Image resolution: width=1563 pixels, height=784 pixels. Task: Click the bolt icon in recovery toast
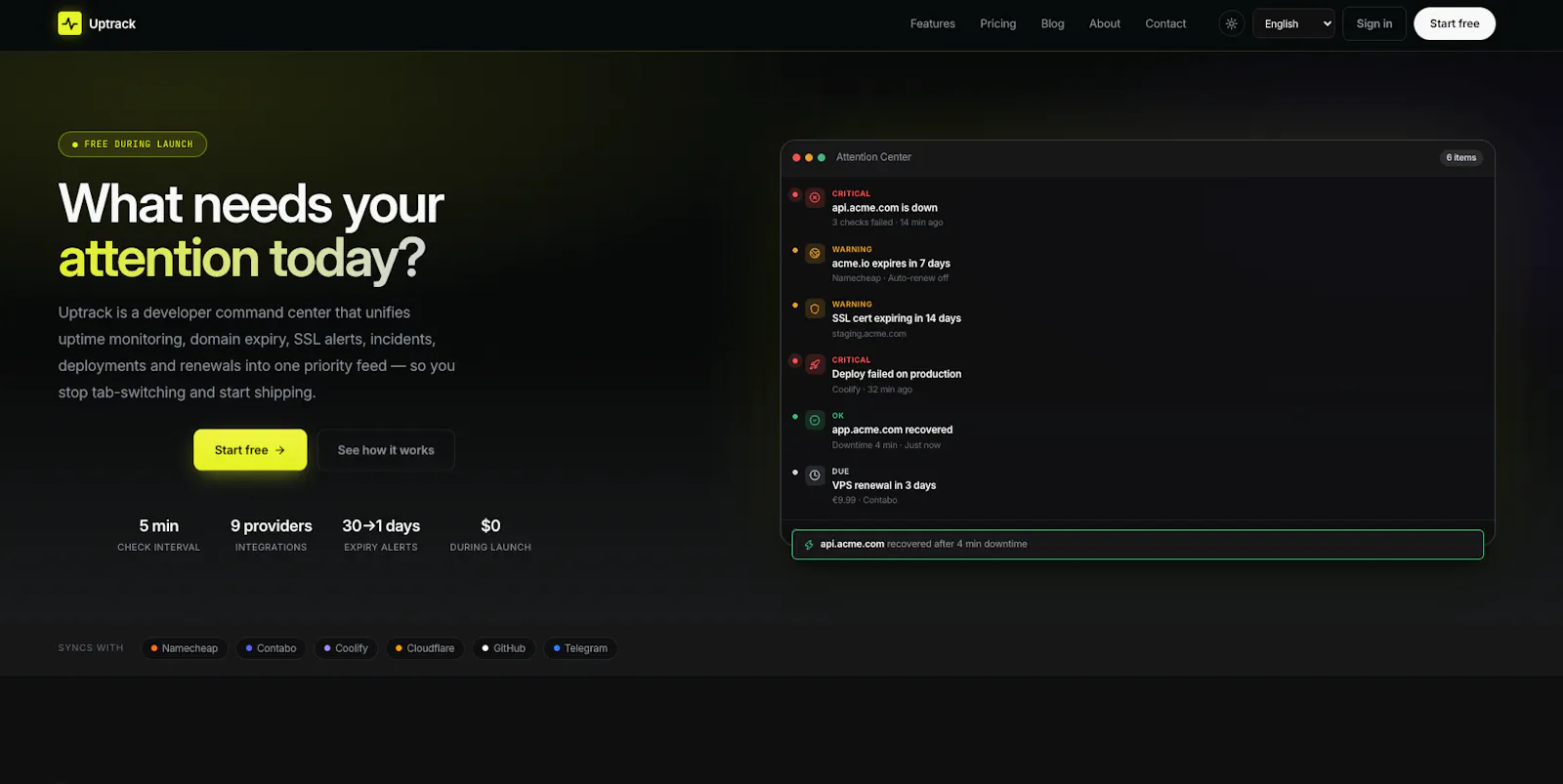[809, 545]
